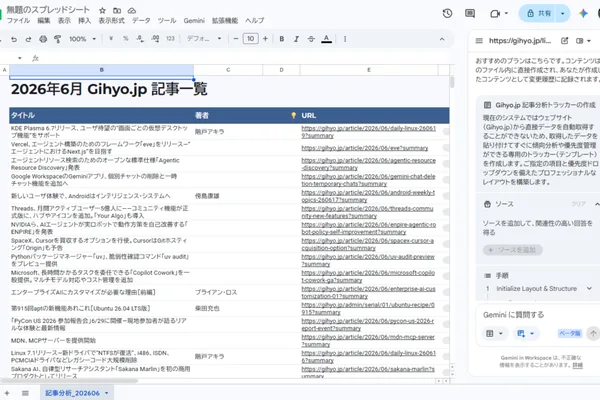This screenshot has height=400, width=600.
Task: Toggle italic formatting
Action: coord(296,39)
